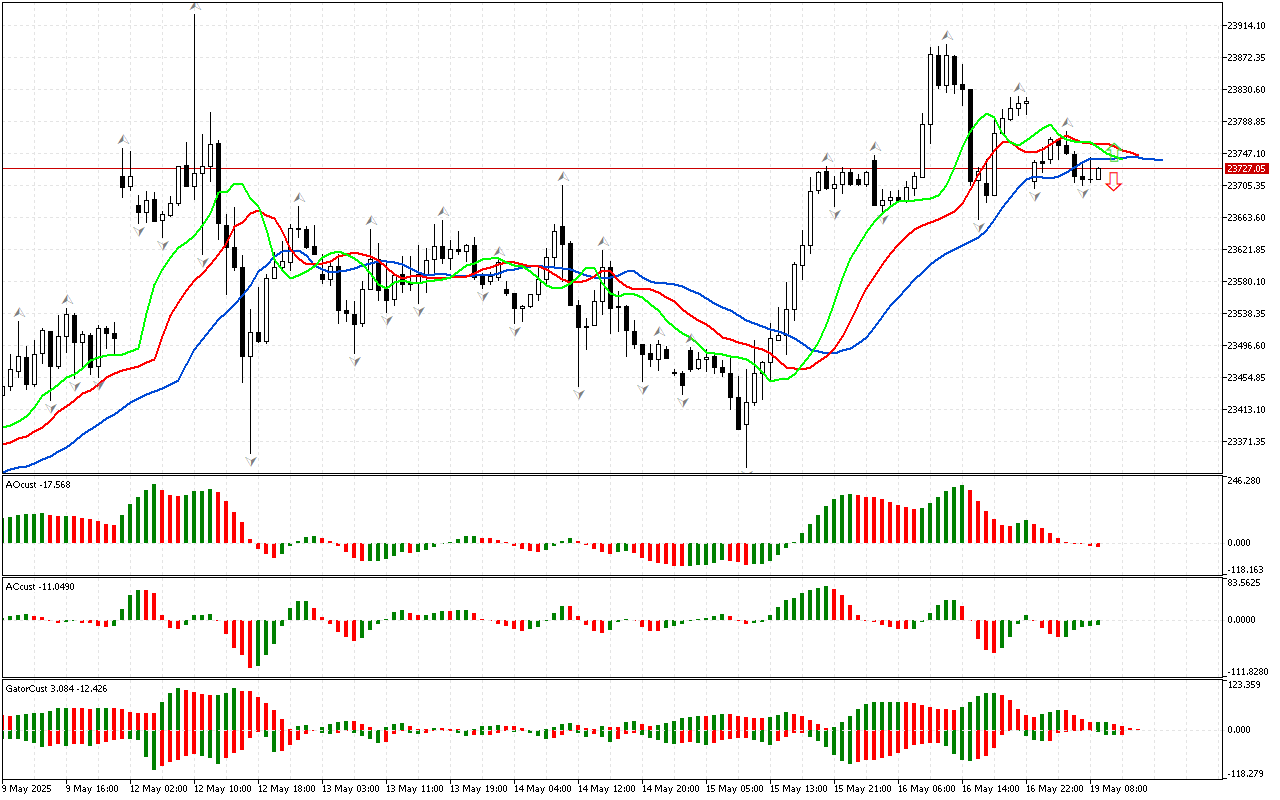This screenshot has width=1280, height=800.
Task: Click the 123.359 Gator scale value
Action: (x=1244, y=684)
